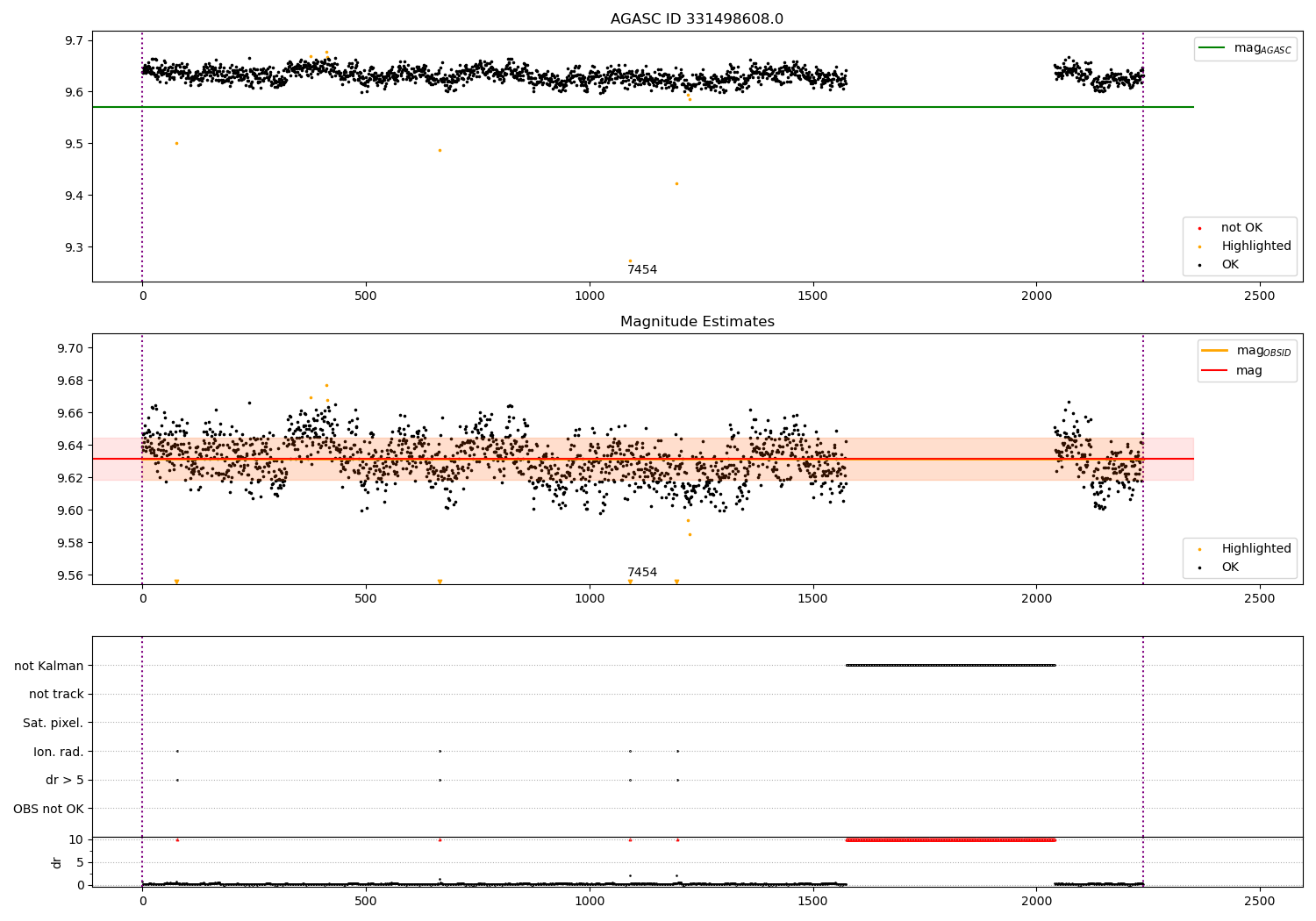Click the 'Magnitude Estimates' plot title

click(x=697, y=322)
